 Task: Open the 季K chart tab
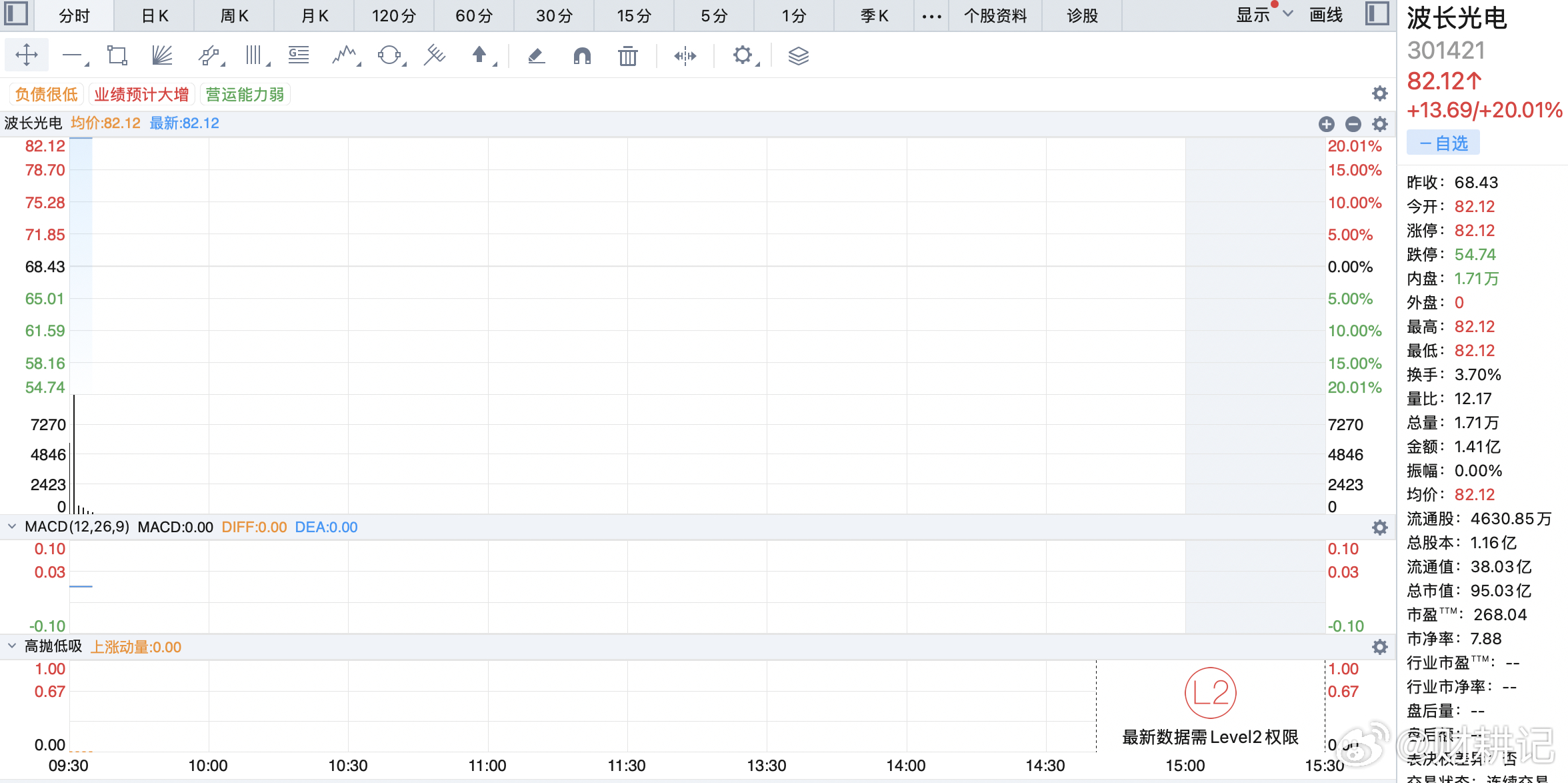[x=874, y=15]
